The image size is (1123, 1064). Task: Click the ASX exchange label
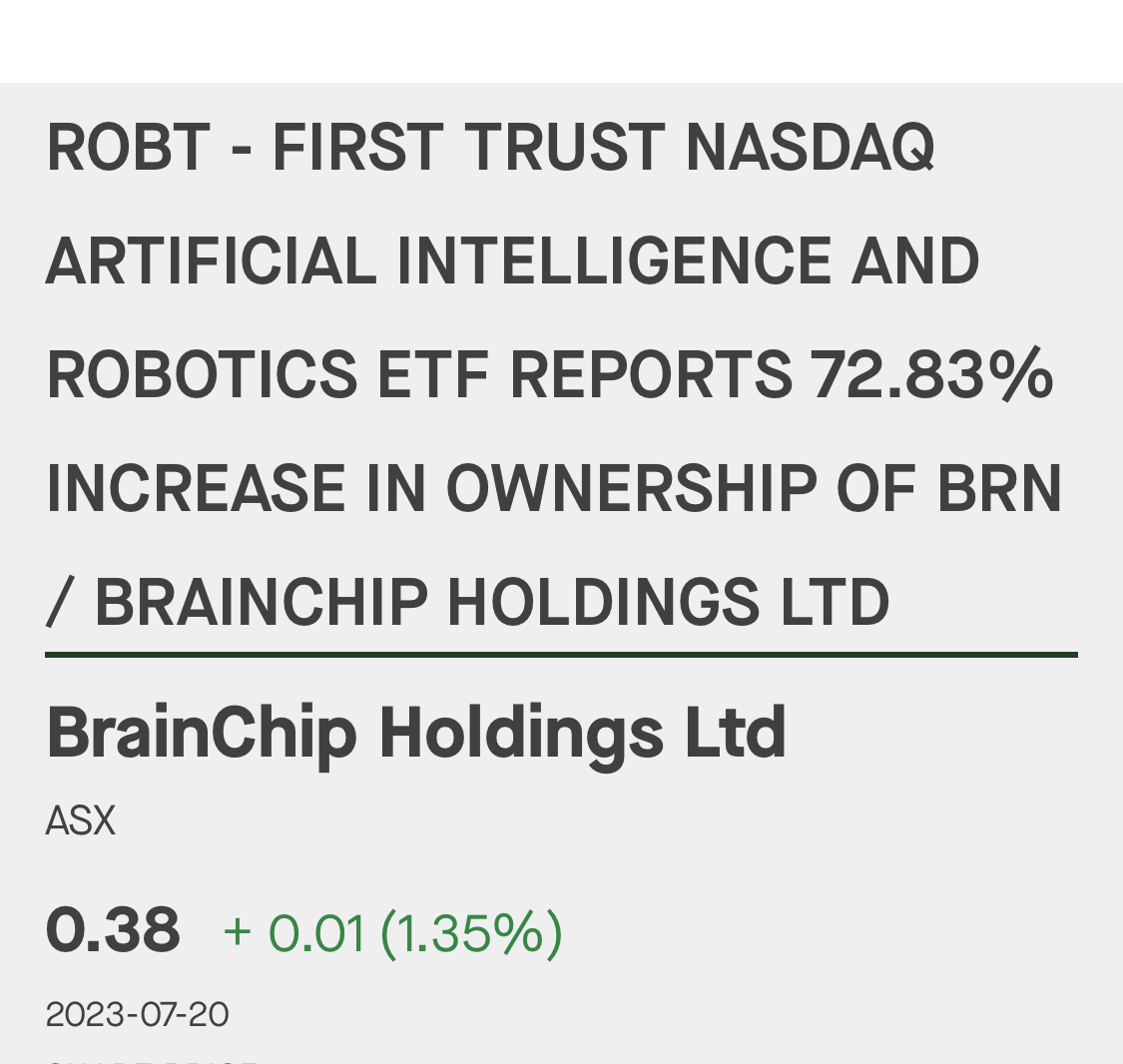[x=81, y=820]
